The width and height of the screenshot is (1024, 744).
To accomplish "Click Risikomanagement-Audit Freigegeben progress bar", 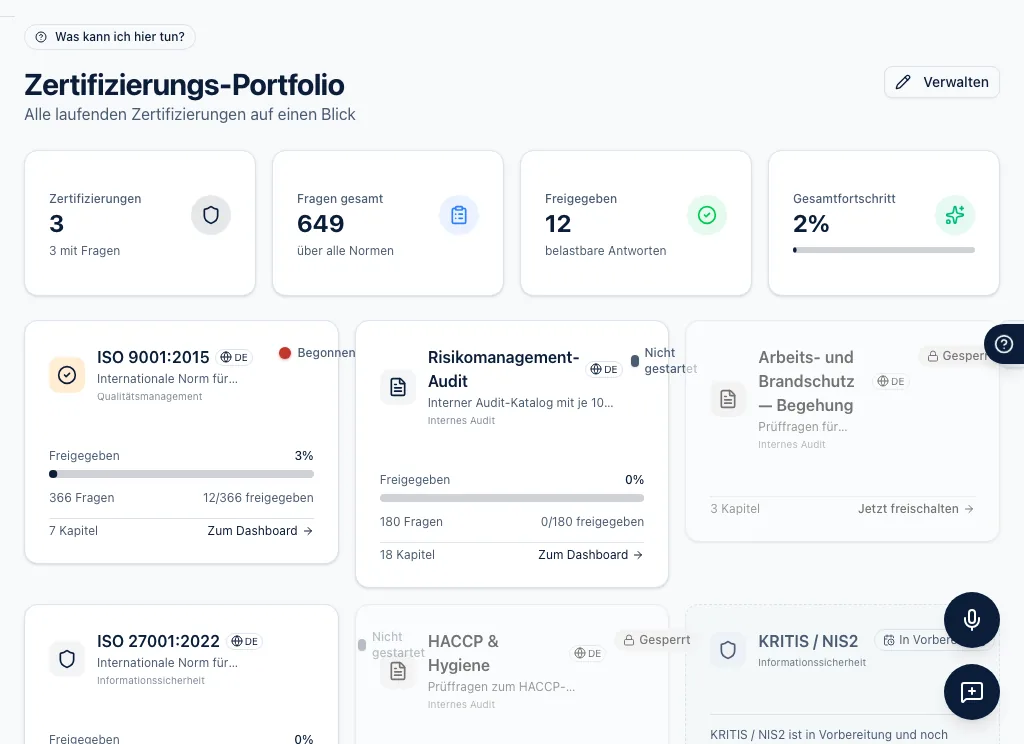I will [x=512, y=498].
